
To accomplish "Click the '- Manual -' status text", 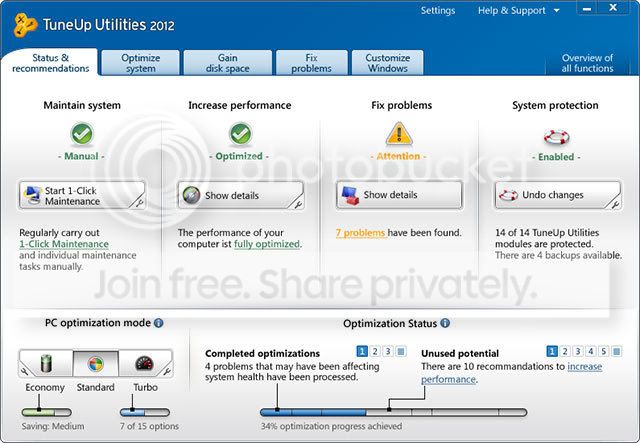I will tap(81, 156).
